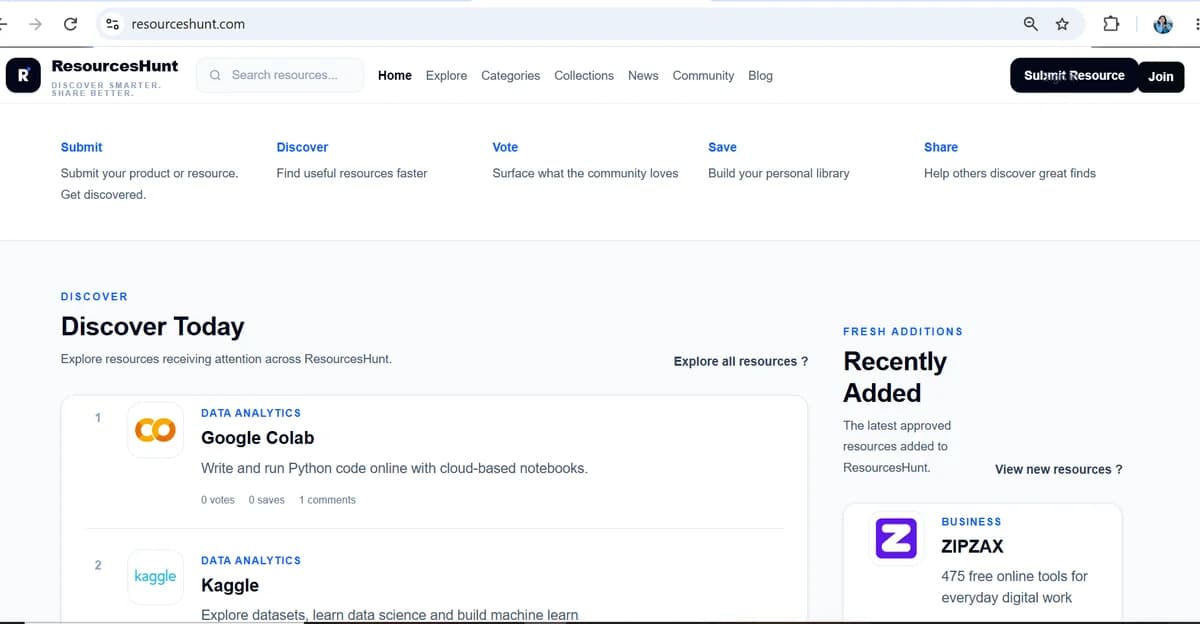Viewport: 1200px width, 624px height.
Task: Click the Discover step heading
Action: pyautogui.click(x=302, y=147)
